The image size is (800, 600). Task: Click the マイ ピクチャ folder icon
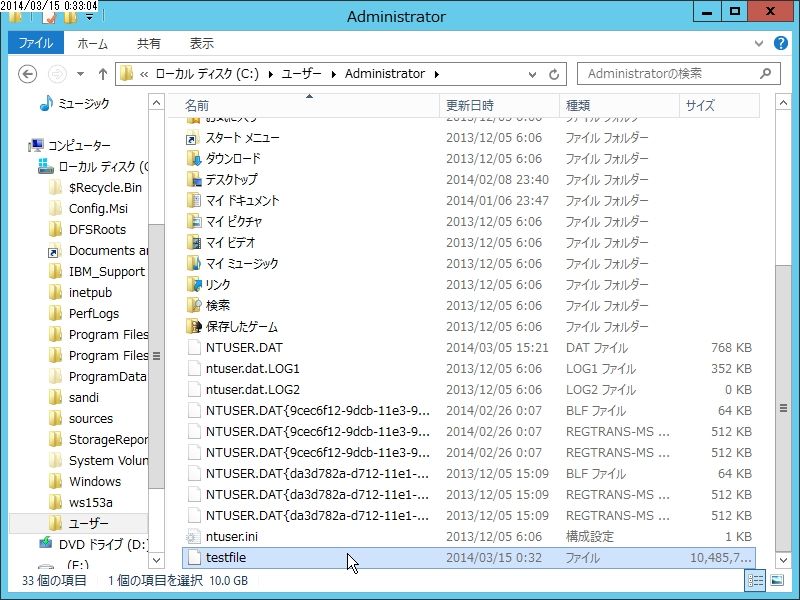click(x=193, y=221)
